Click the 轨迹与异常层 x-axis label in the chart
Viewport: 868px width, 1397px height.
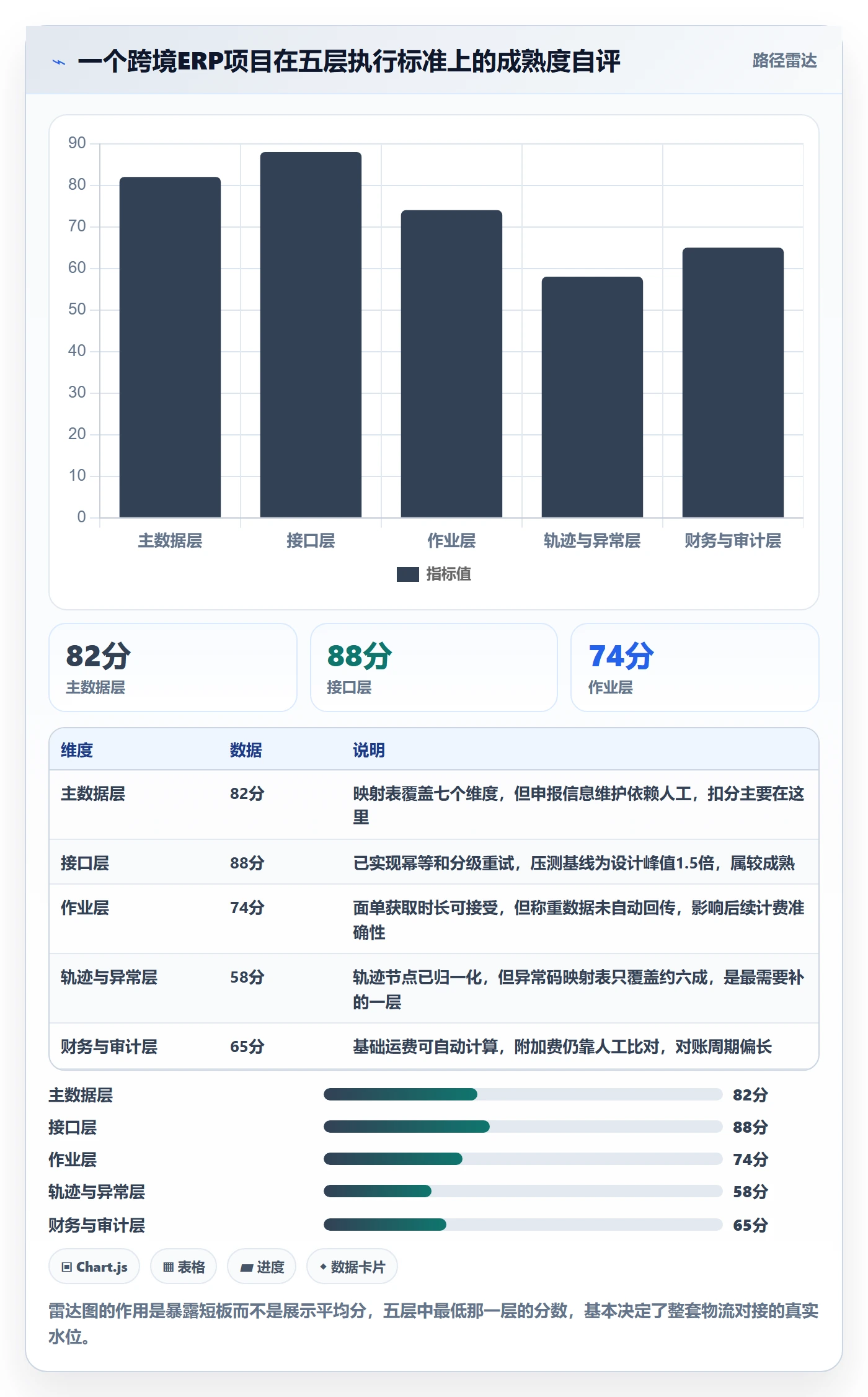[x=592, y=540]
